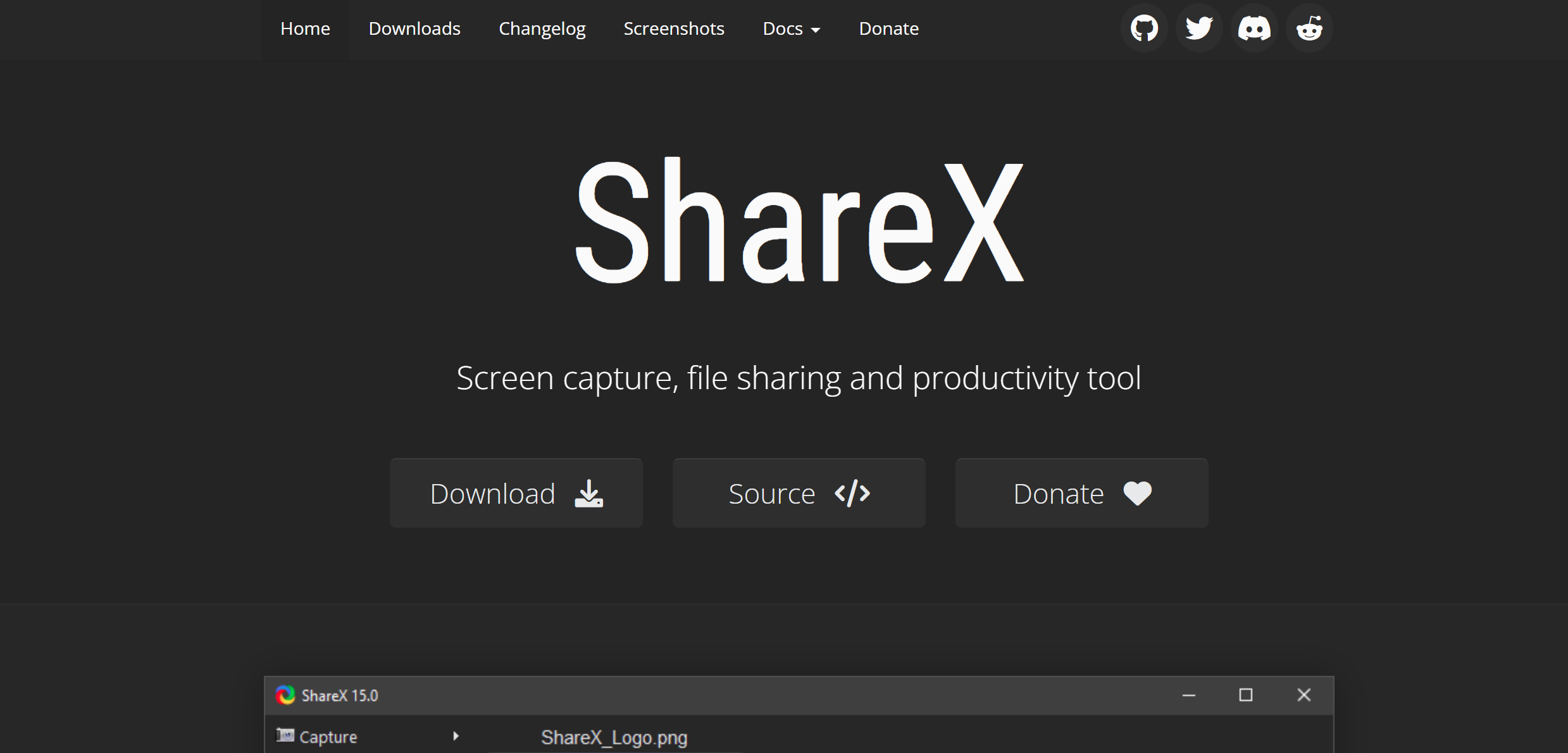
Task: Open the Reddit icon link
Action: pos(1309,28)
